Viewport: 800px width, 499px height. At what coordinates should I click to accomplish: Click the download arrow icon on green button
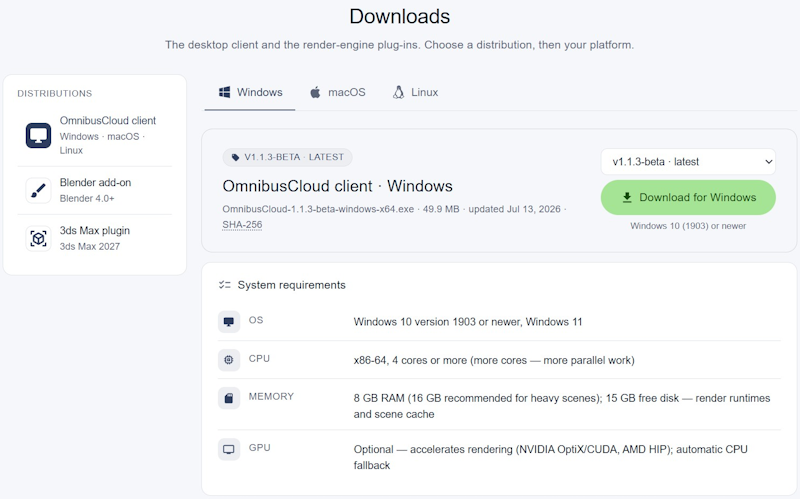(627, 197)
